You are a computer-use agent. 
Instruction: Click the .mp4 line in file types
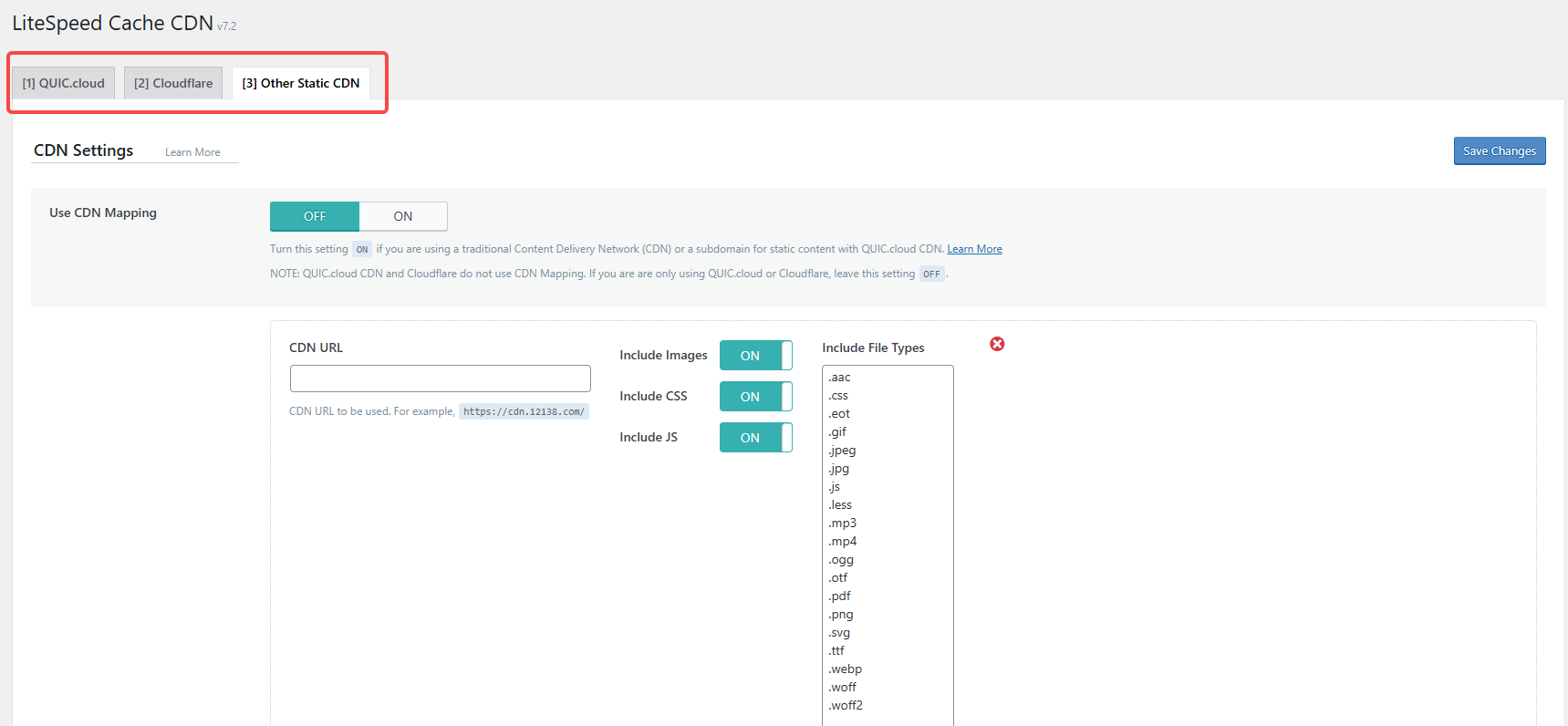point(843,542)
